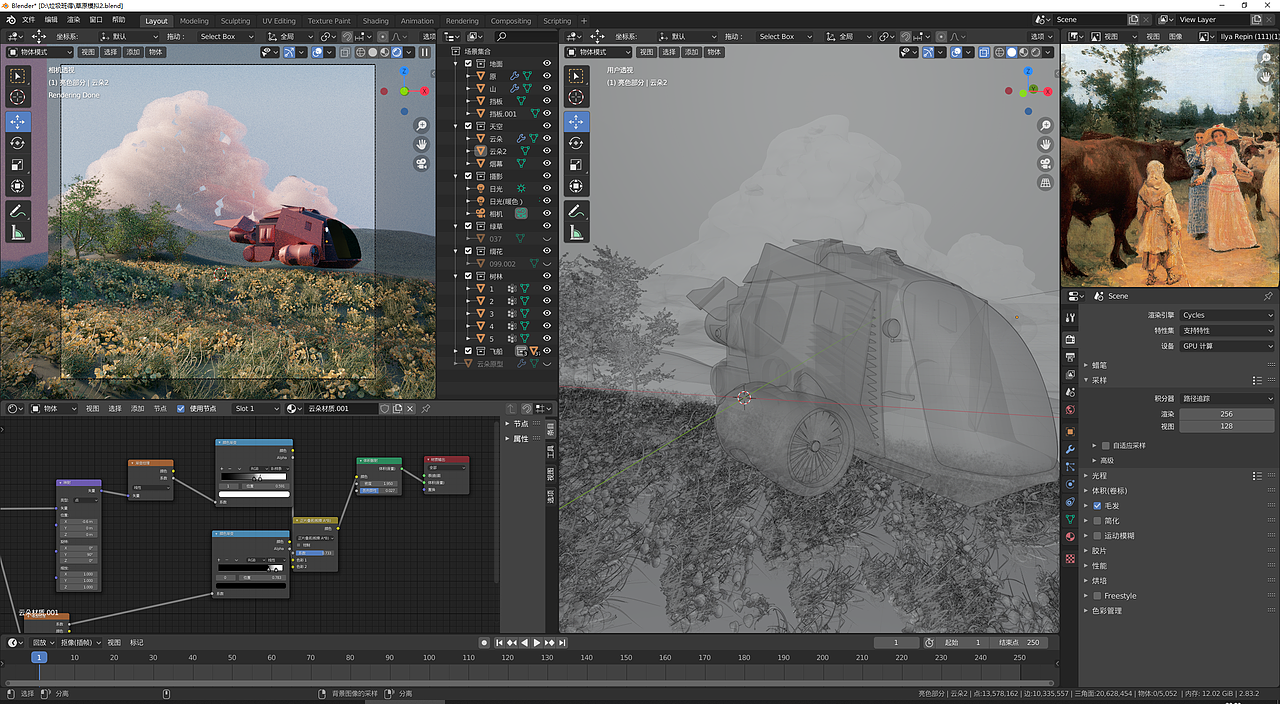Open the Render properties tab icon
1280x704 pixels.
pos(1070,339)
